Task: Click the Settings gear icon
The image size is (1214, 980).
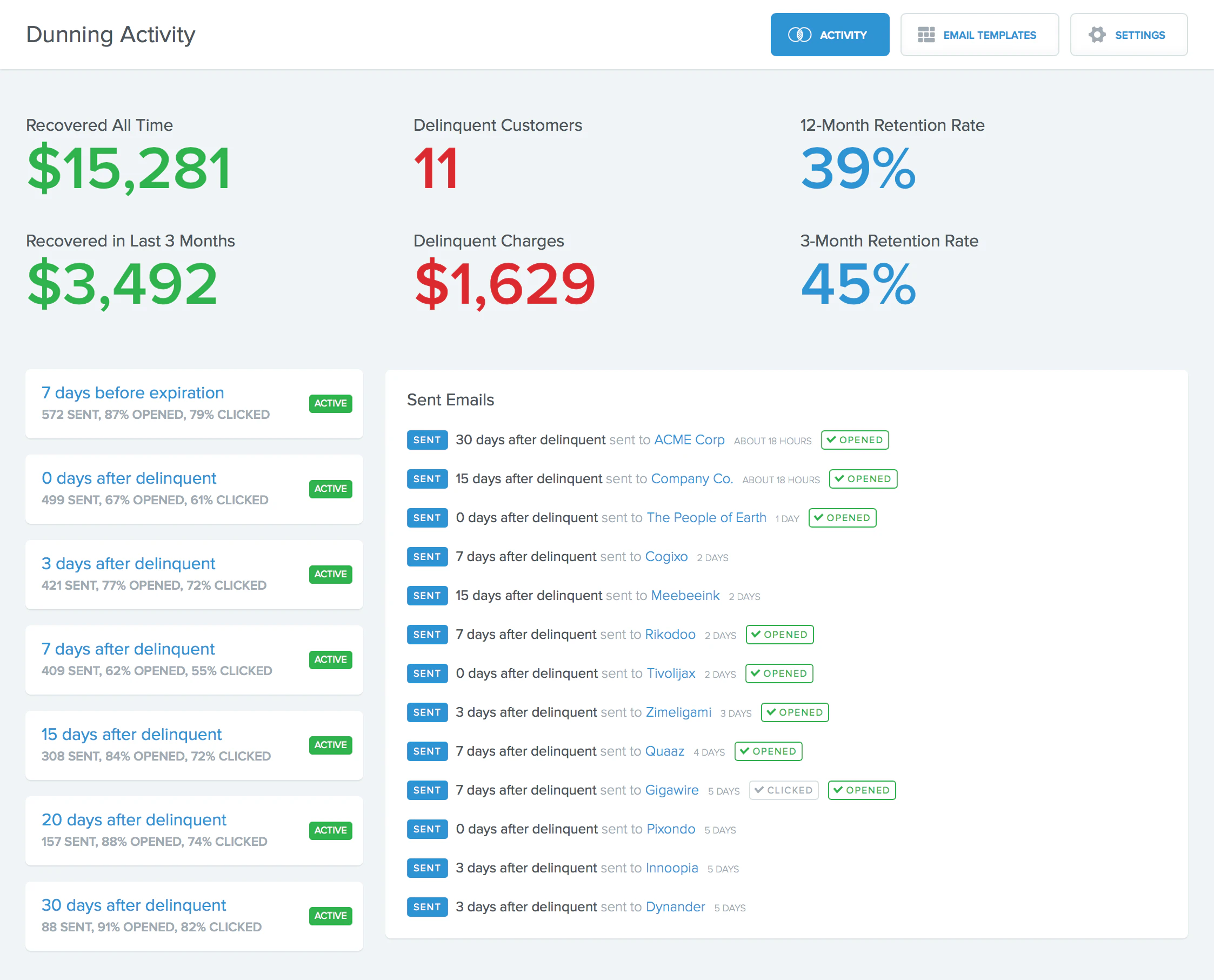Action: [x=1097, y=35]
